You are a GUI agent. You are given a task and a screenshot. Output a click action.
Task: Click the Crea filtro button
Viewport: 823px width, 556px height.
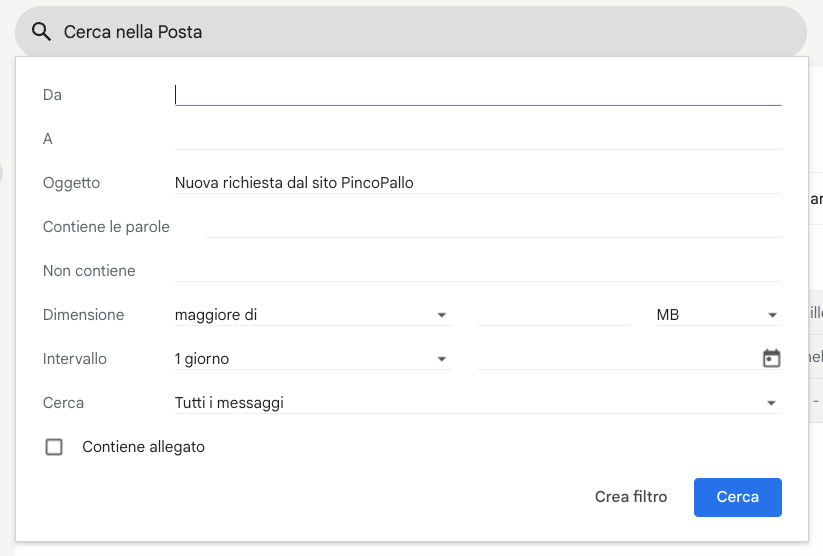(x=631, y=497)
